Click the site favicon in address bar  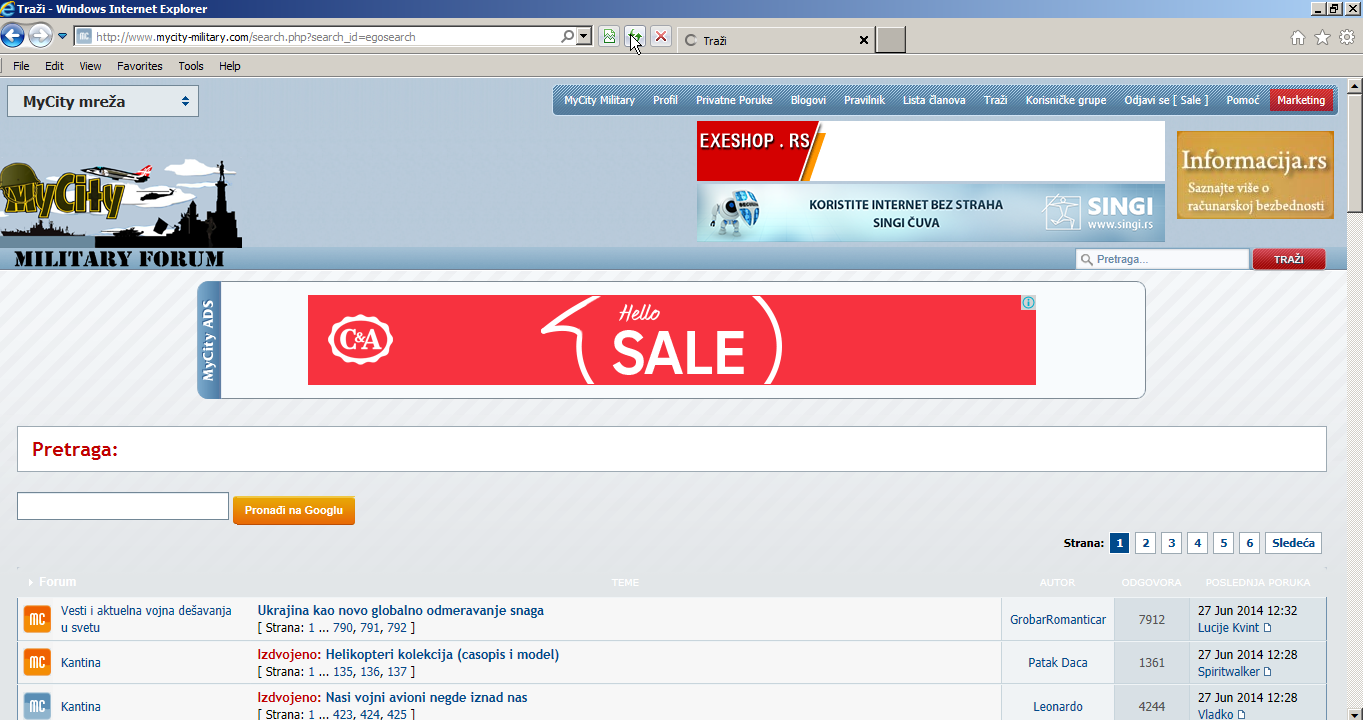tap(84, 37)
